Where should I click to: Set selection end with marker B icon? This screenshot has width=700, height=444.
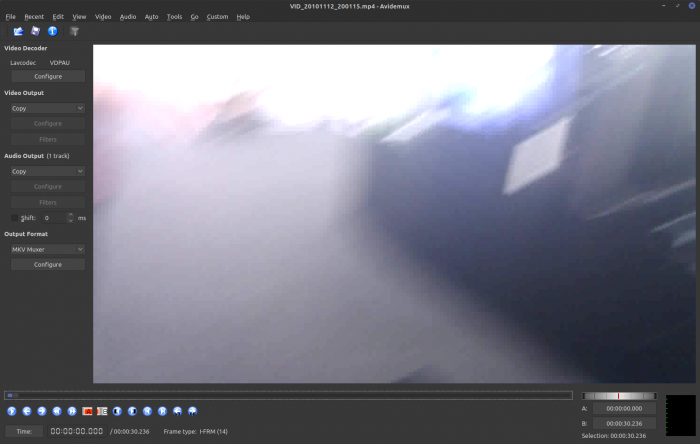102,410
